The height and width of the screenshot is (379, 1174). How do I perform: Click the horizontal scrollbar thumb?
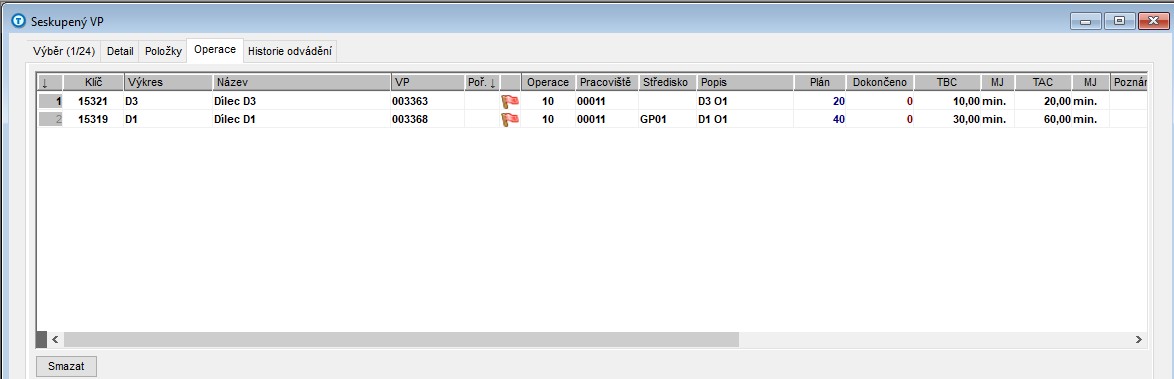tap(401, 339)
